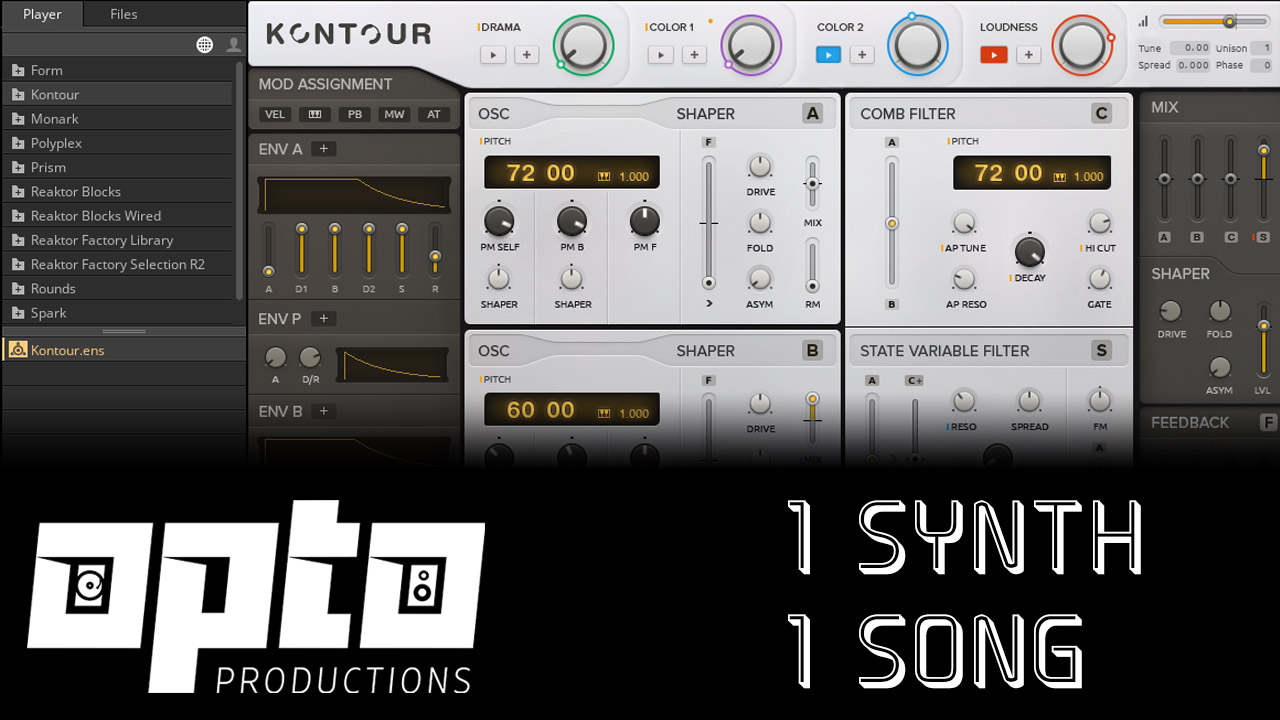Click the user profile icon in browser
Viewport: 1280px width, 720px height.
(x=234, y=44)
